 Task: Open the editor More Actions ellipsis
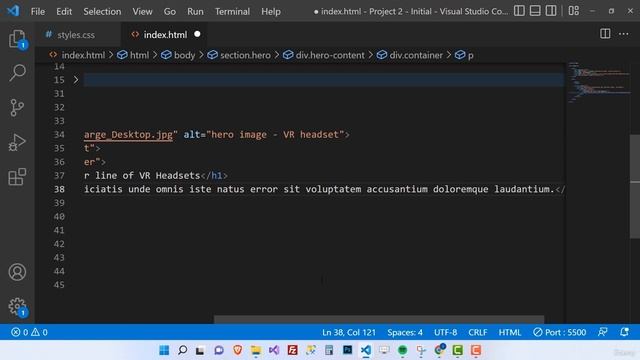(x=624, y=34)
